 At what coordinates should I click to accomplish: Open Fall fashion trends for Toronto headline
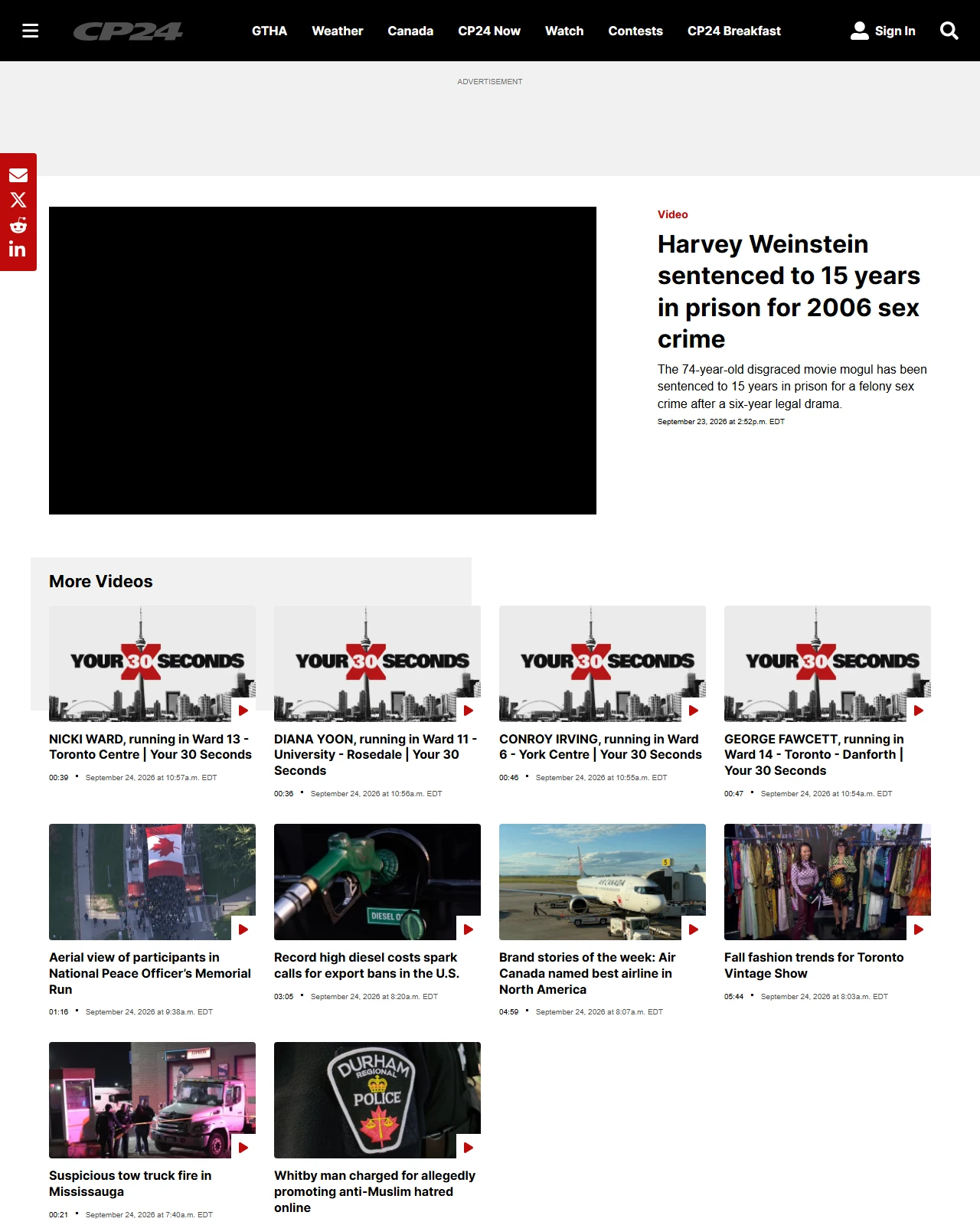pyautogui.click(x=814, y=965)
